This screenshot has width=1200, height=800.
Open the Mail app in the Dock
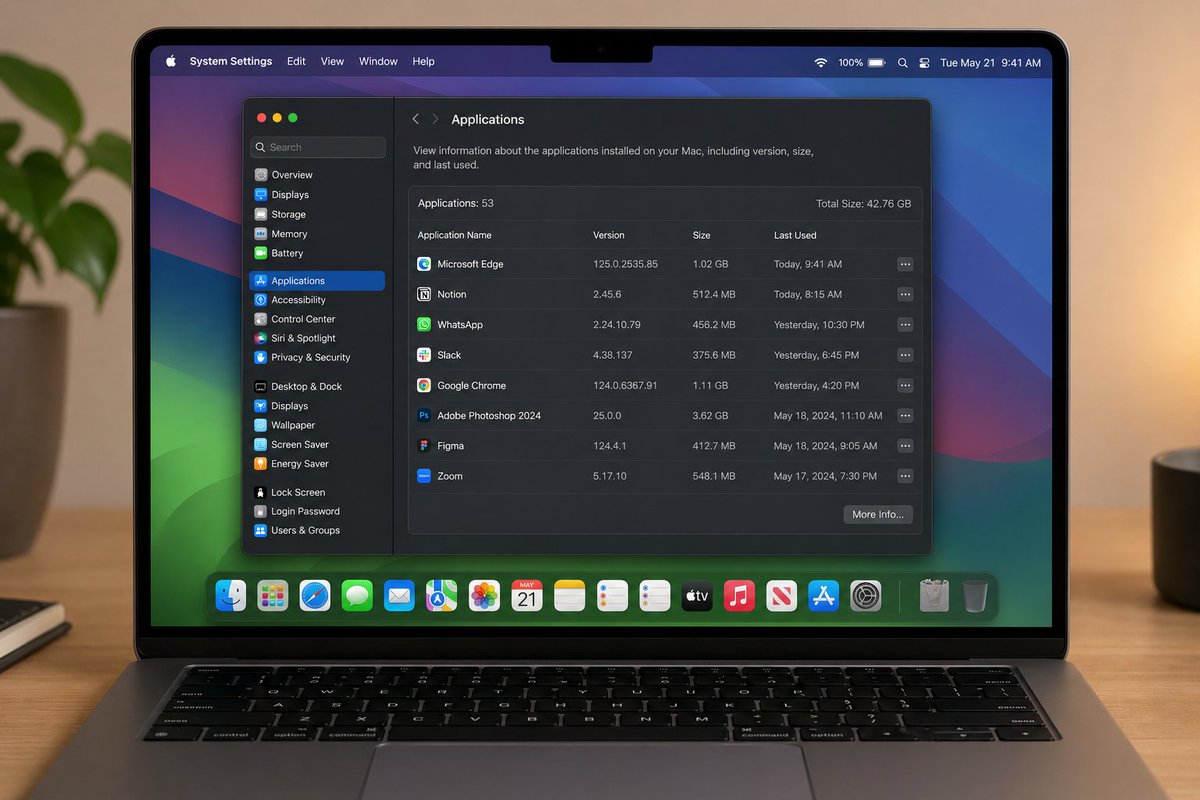[x=399, y=596]
